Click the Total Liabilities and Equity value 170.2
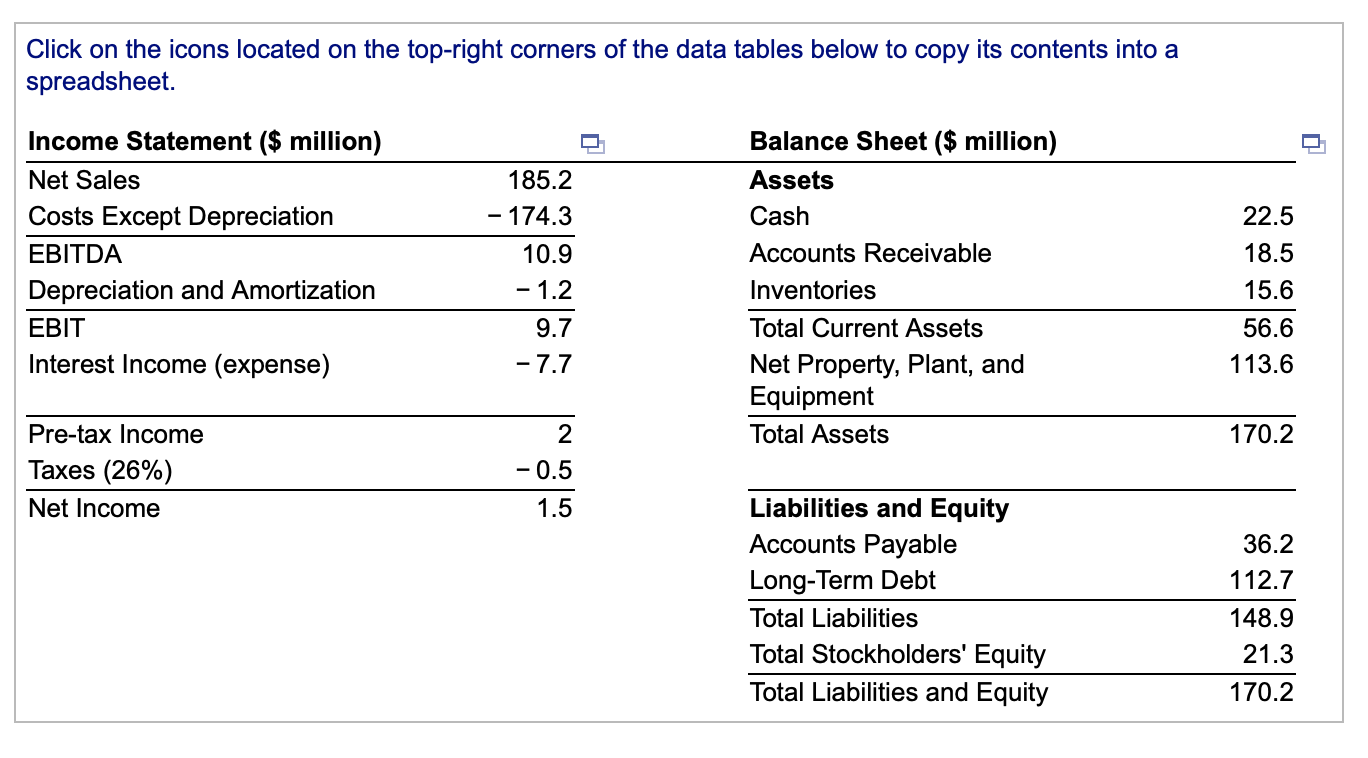The width and height of the screenshot is (1368, 758). pyautogui.click(x=1262, y=692)
